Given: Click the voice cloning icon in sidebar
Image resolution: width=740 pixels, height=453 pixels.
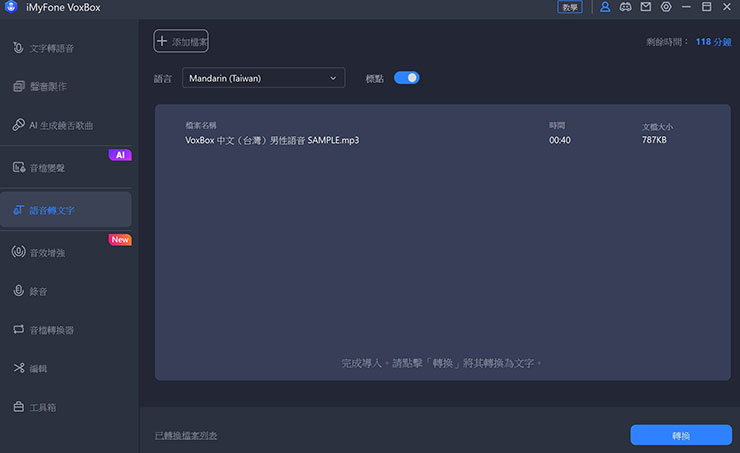Looking at the screenshot, I should (18, 86).
